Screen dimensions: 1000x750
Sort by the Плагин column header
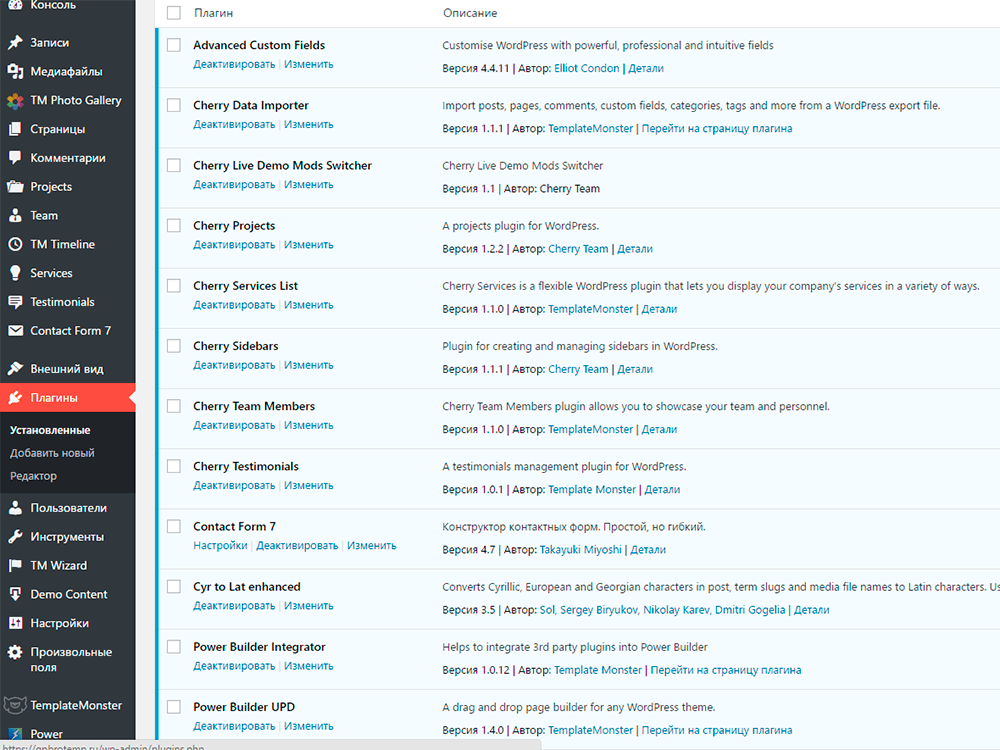214,13
